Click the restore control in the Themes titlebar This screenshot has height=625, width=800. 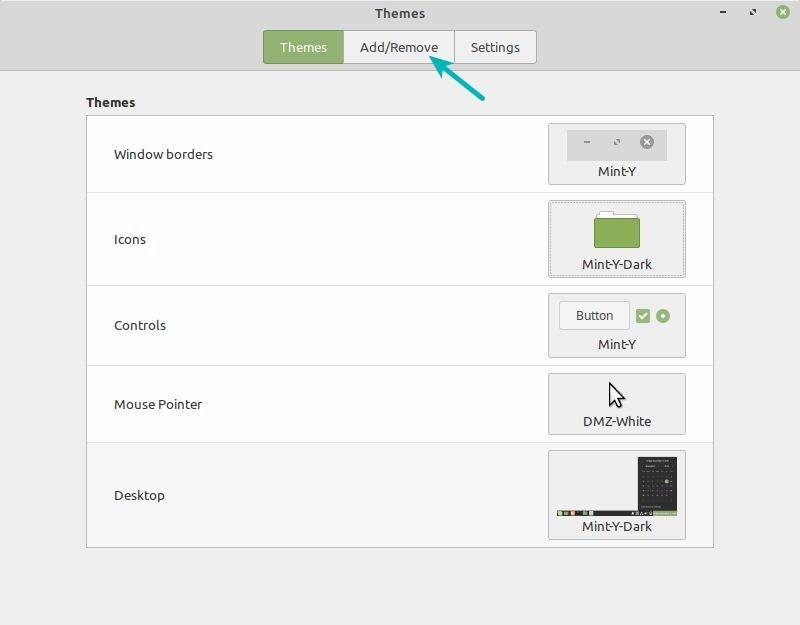(x=753, y=13)
